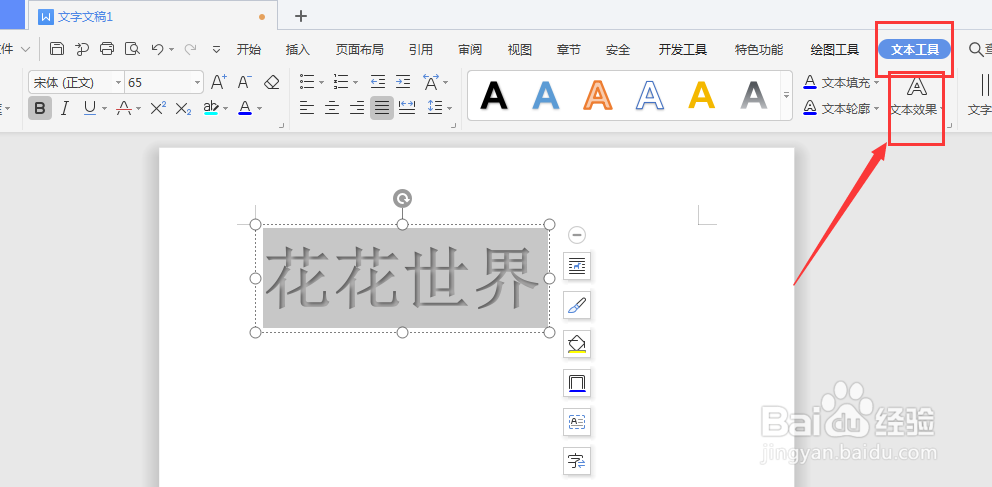Open 文本效果 menu

pyautogui.click(x=917, y=96)
